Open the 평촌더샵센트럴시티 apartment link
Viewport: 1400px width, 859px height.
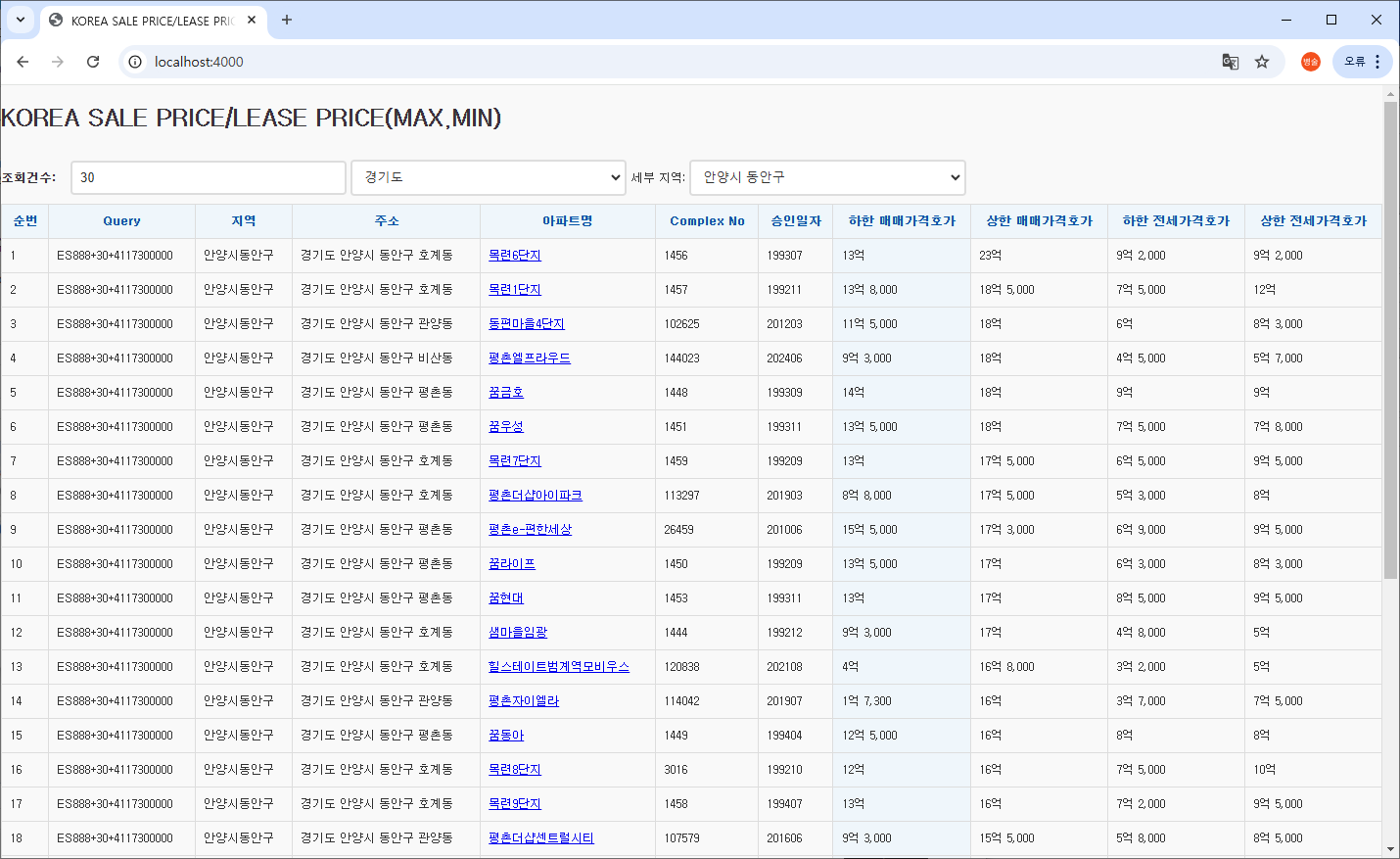coord(541,838)
